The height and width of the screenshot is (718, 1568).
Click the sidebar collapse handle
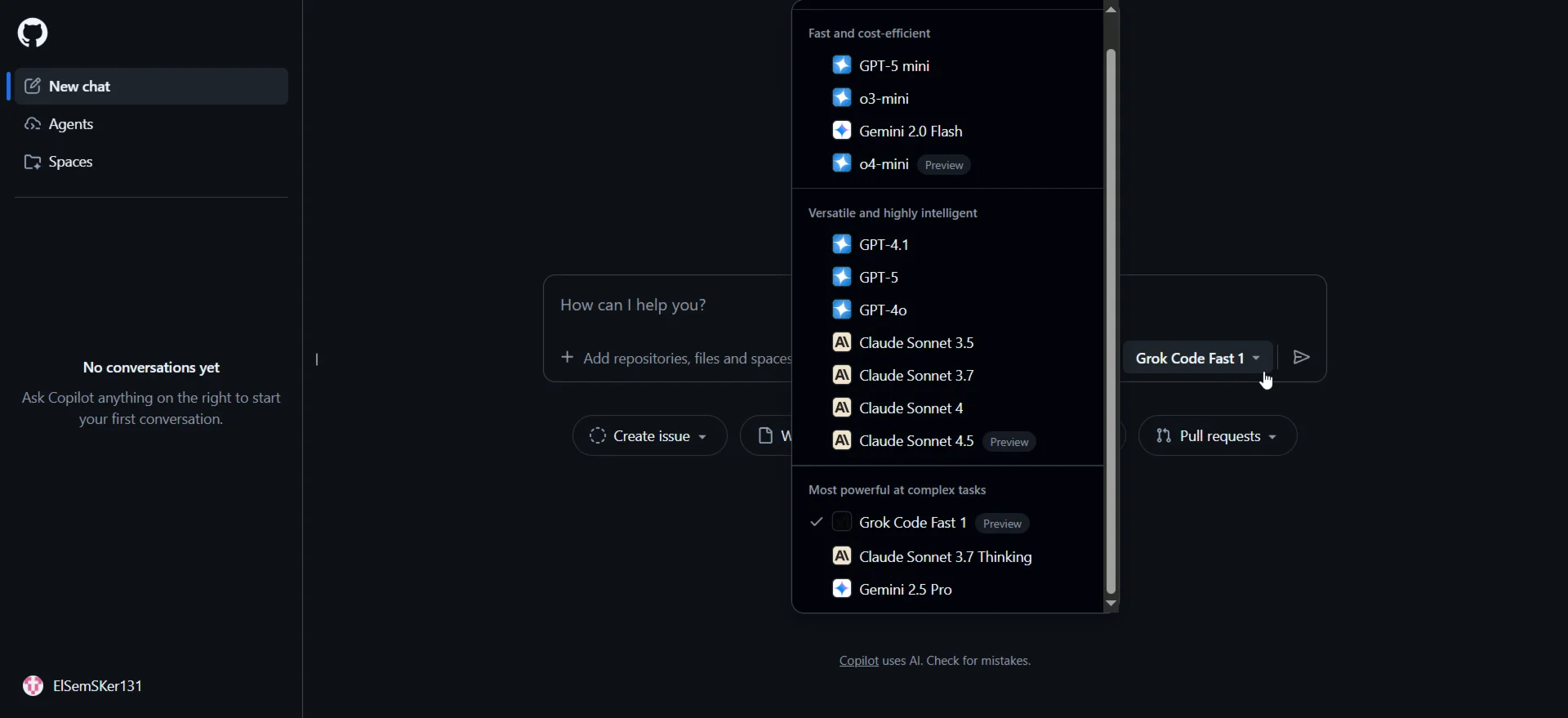coord(317,359)
